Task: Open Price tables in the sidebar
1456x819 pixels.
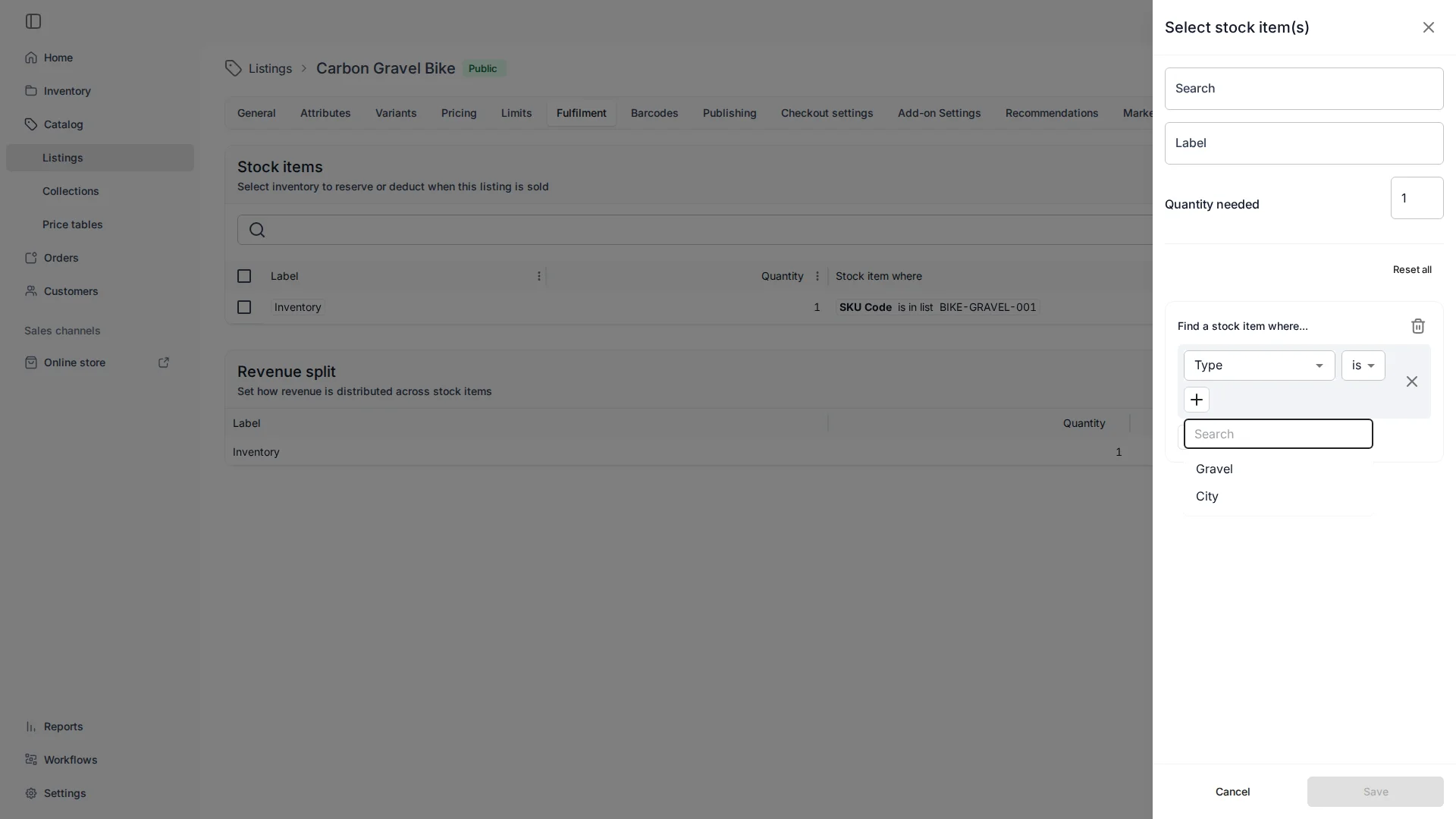Action: tap(100, 224)
